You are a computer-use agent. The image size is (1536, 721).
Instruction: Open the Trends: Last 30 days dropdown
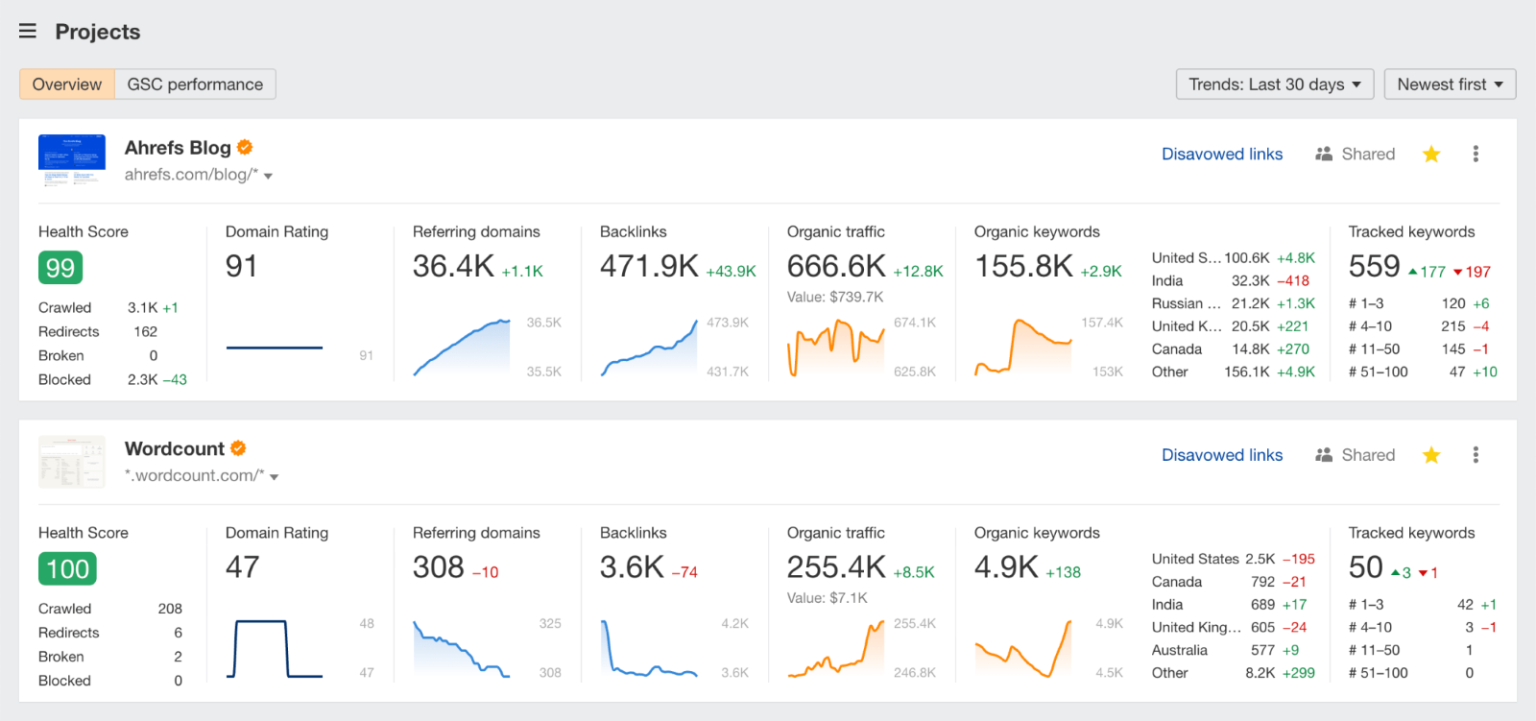pos(1274,84)
